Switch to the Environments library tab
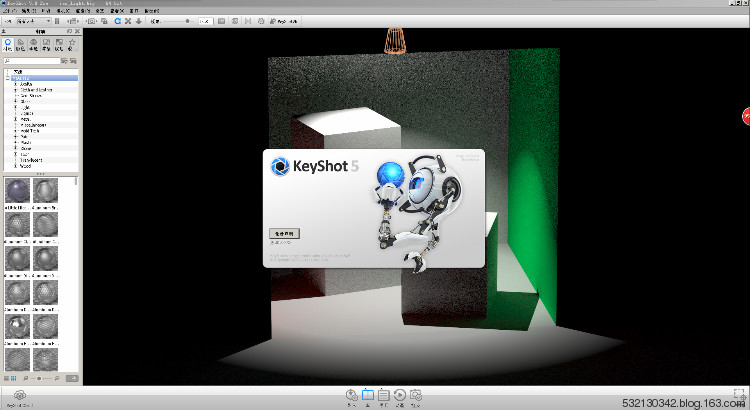Screen dimensions: 750x410 33,44
